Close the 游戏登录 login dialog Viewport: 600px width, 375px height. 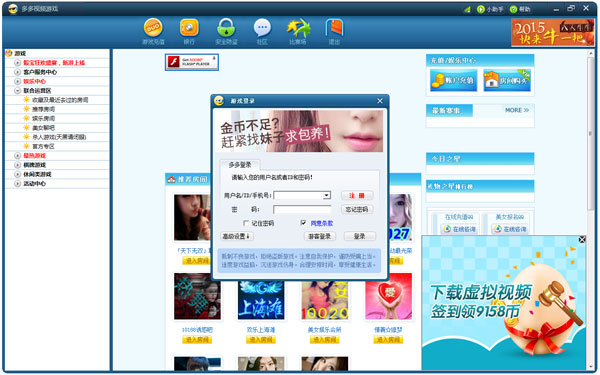coord(380,101)
